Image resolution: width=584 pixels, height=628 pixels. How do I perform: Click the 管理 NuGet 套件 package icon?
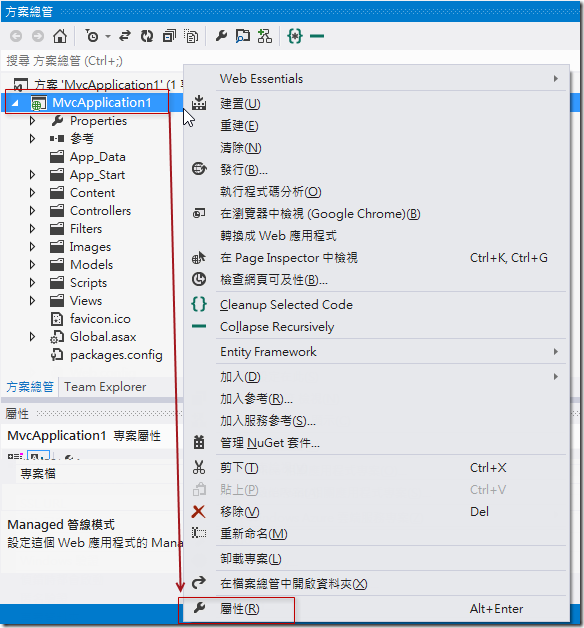(x=199, y=443)
